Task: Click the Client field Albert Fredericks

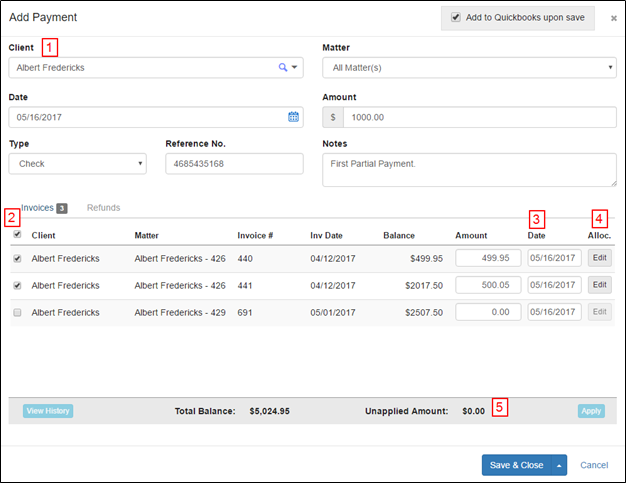Action: 156,67
